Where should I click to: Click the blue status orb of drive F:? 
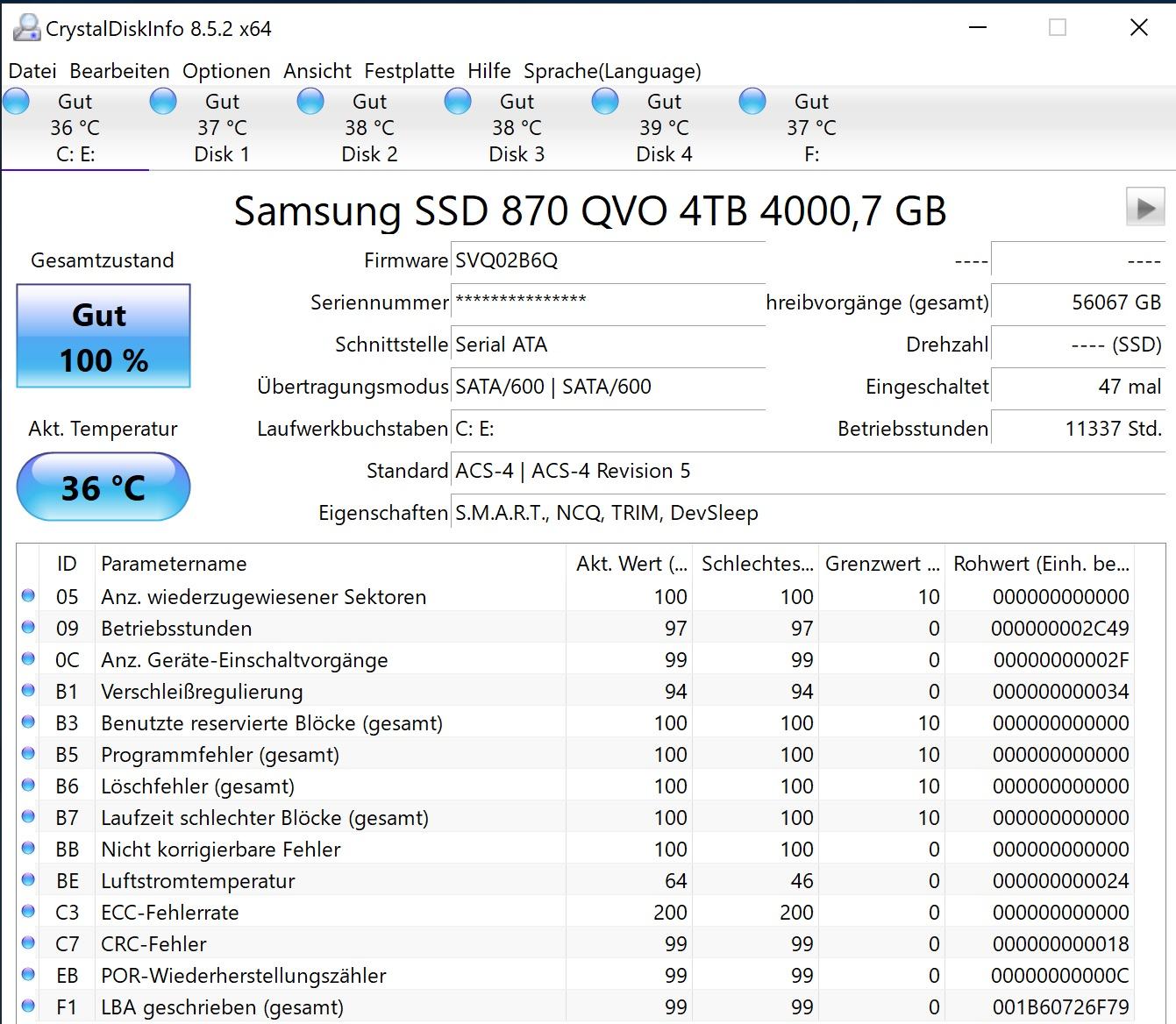click(752, 102)
